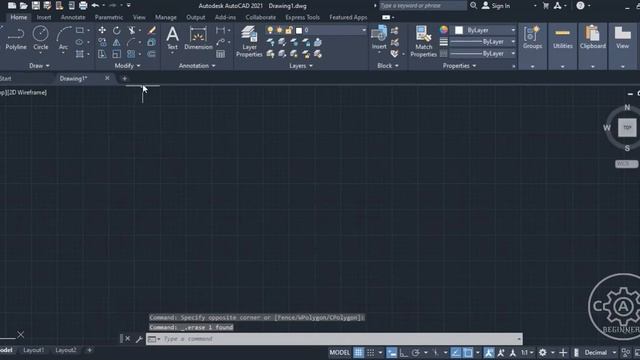640x360 pixels.
Task: Activate the Array tool
Action: coord(131,54)
